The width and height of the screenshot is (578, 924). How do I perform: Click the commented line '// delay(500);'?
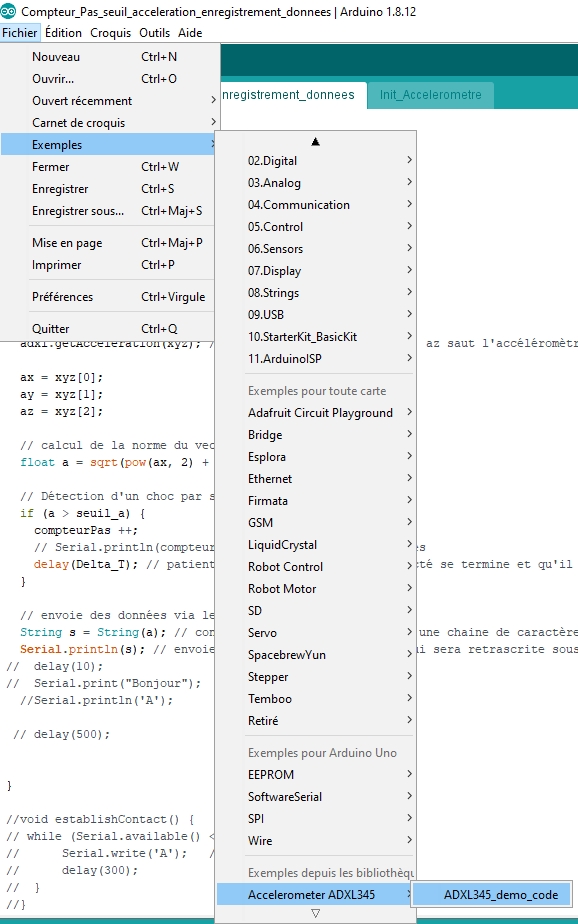point(61,734)
